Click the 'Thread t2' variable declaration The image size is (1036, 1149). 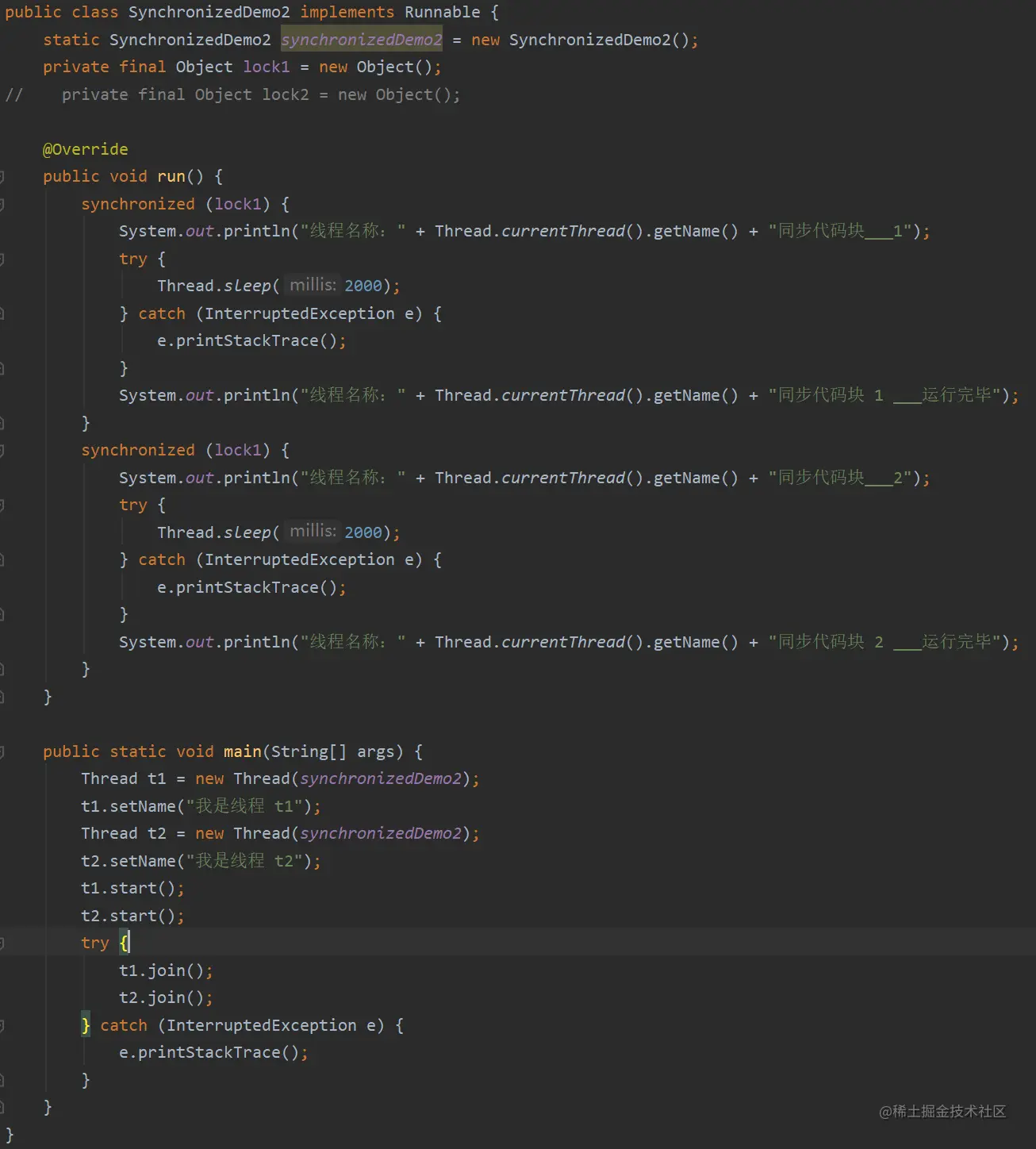point(124,833)
